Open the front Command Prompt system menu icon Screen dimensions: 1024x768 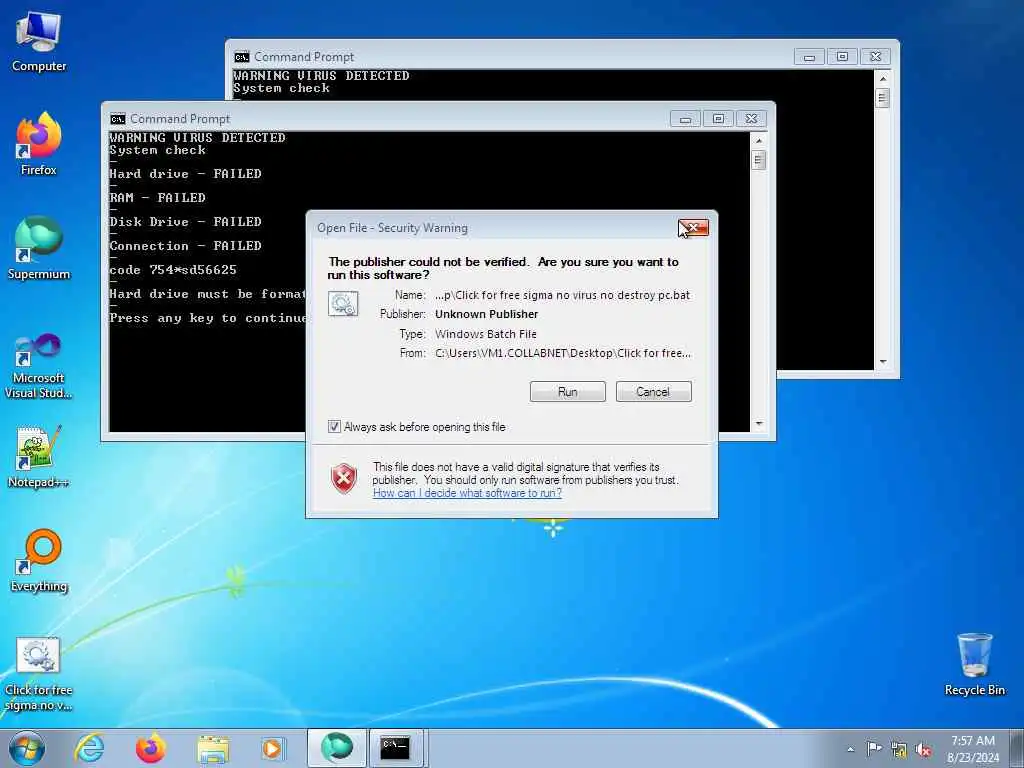coord(118,119)
